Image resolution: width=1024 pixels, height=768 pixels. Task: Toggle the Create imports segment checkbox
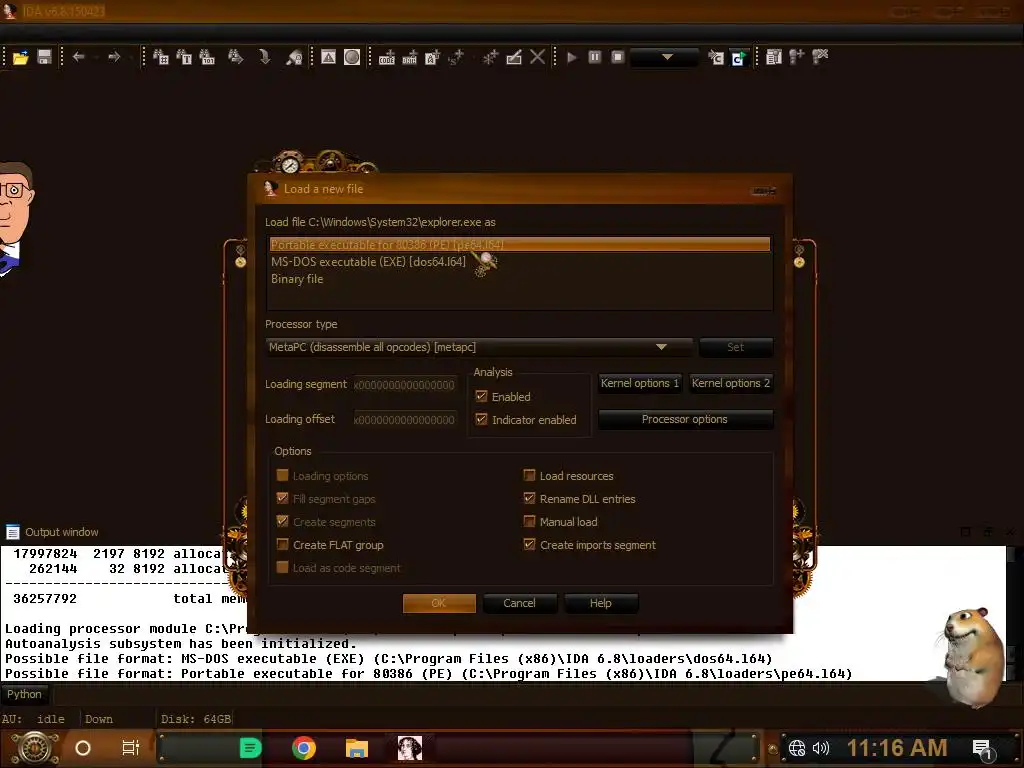pyautogui.click(x=529, y=544)
